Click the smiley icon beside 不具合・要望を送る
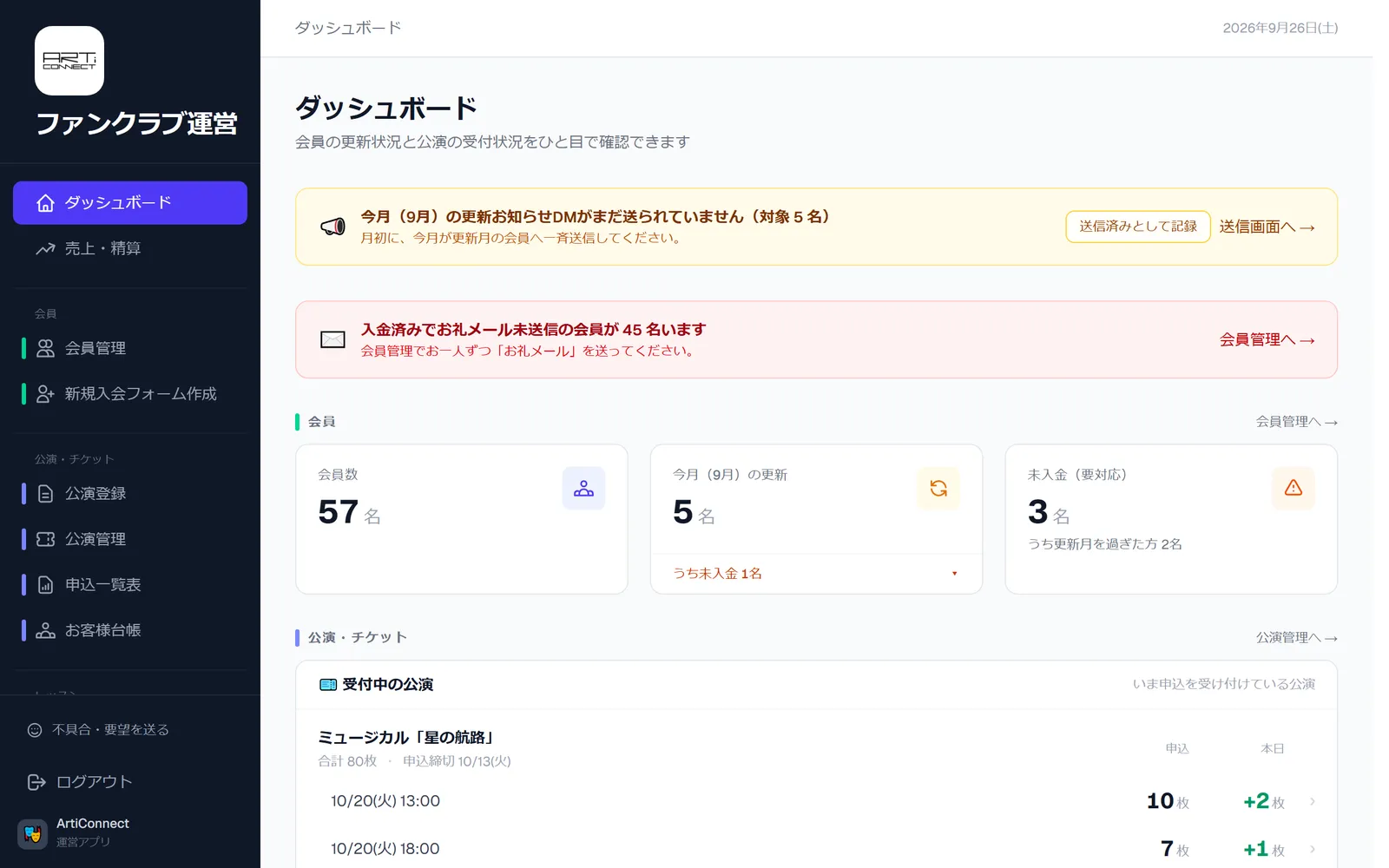The width and height of the screenshot is (1389, 868). (x=35, y=730)
